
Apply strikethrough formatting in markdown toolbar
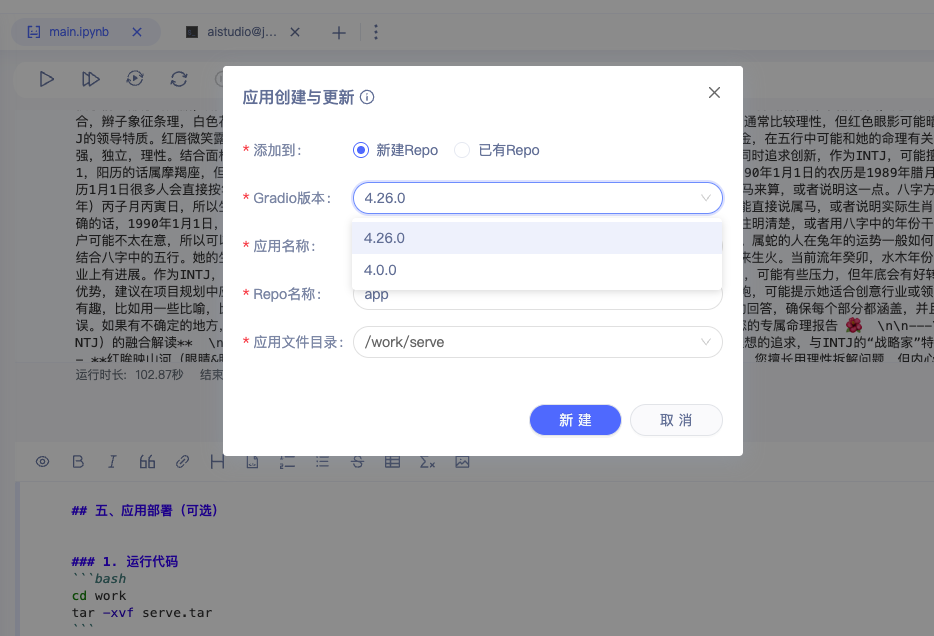pos(357,462)
